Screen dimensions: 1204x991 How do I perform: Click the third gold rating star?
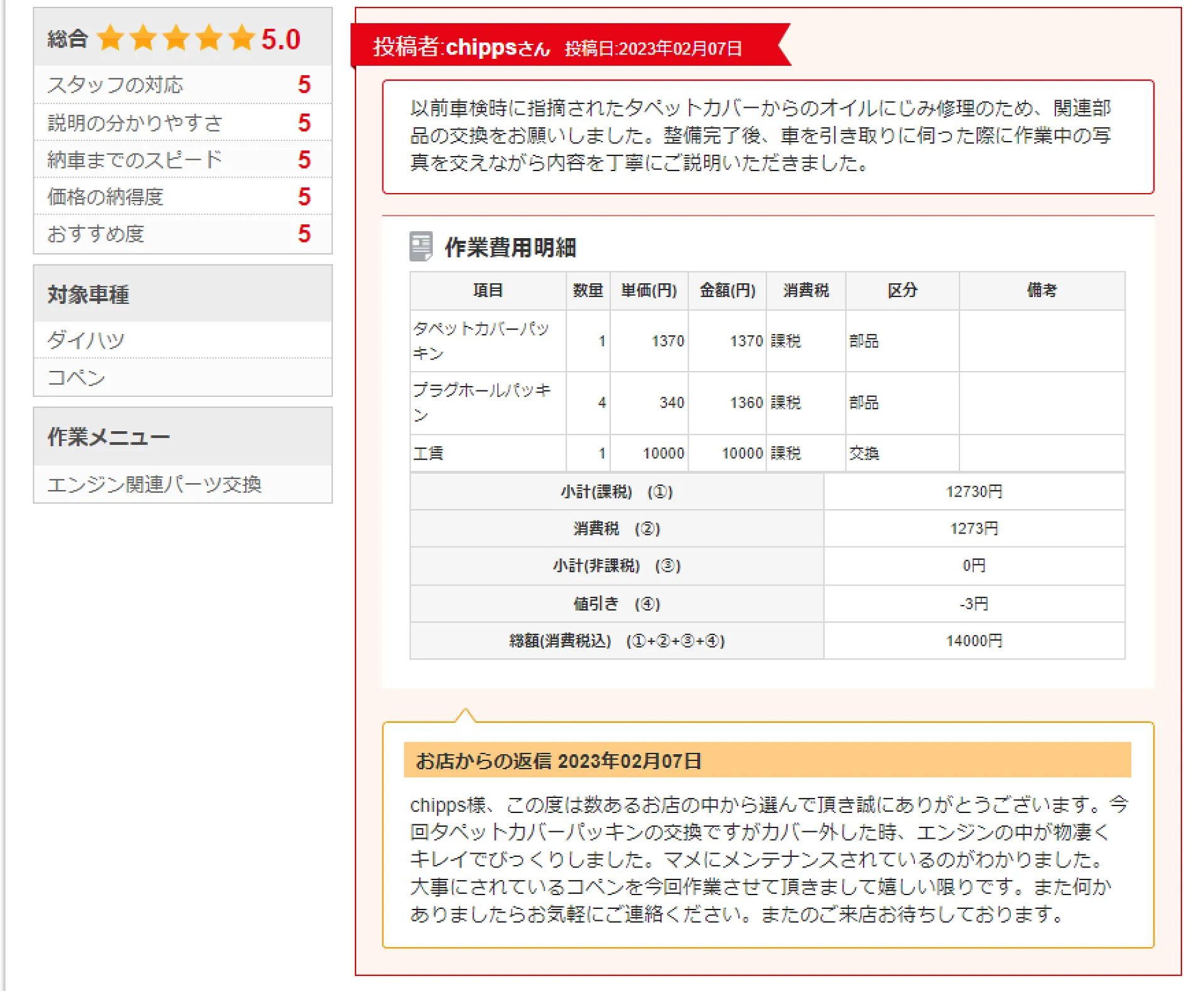click(176, 38)
